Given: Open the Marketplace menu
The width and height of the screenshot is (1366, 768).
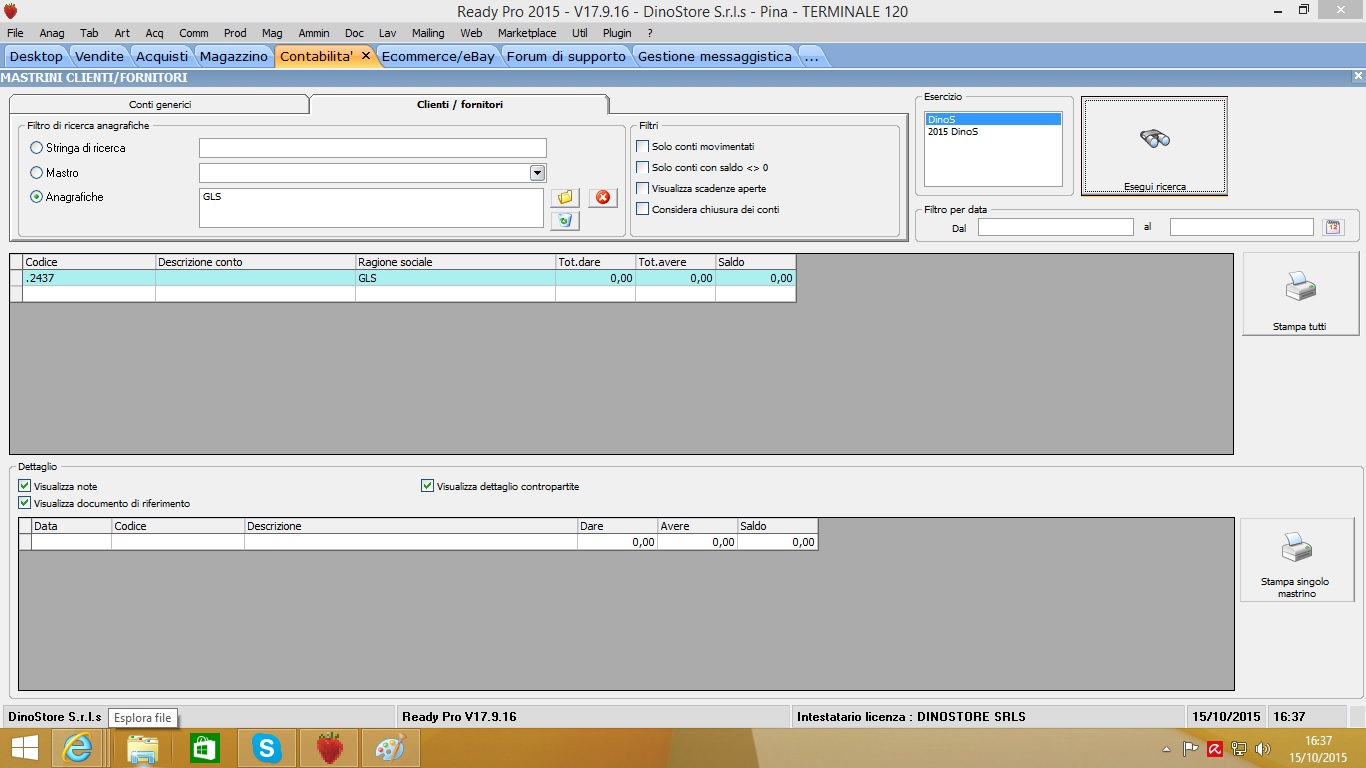Looking at the screenshot, I should 527,33.
